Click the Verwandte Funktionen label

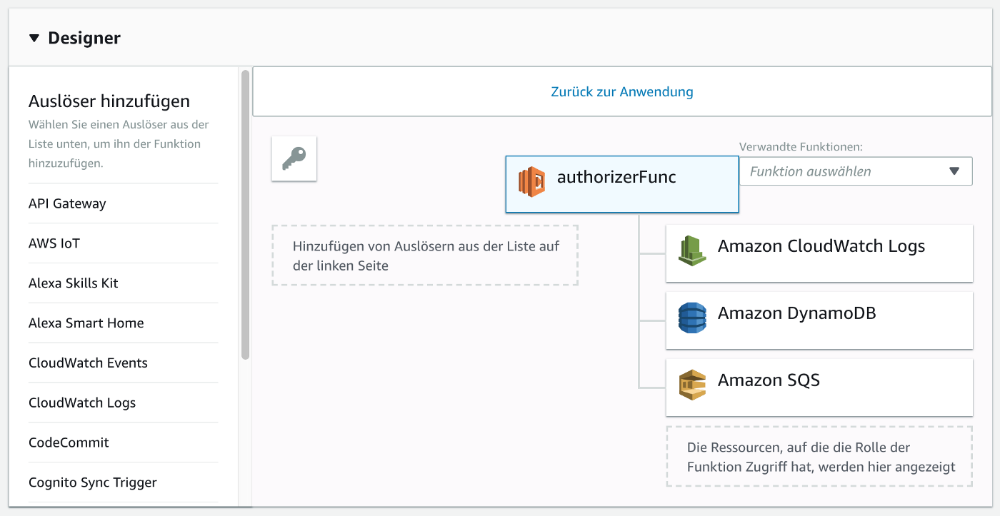coord(801,147)
